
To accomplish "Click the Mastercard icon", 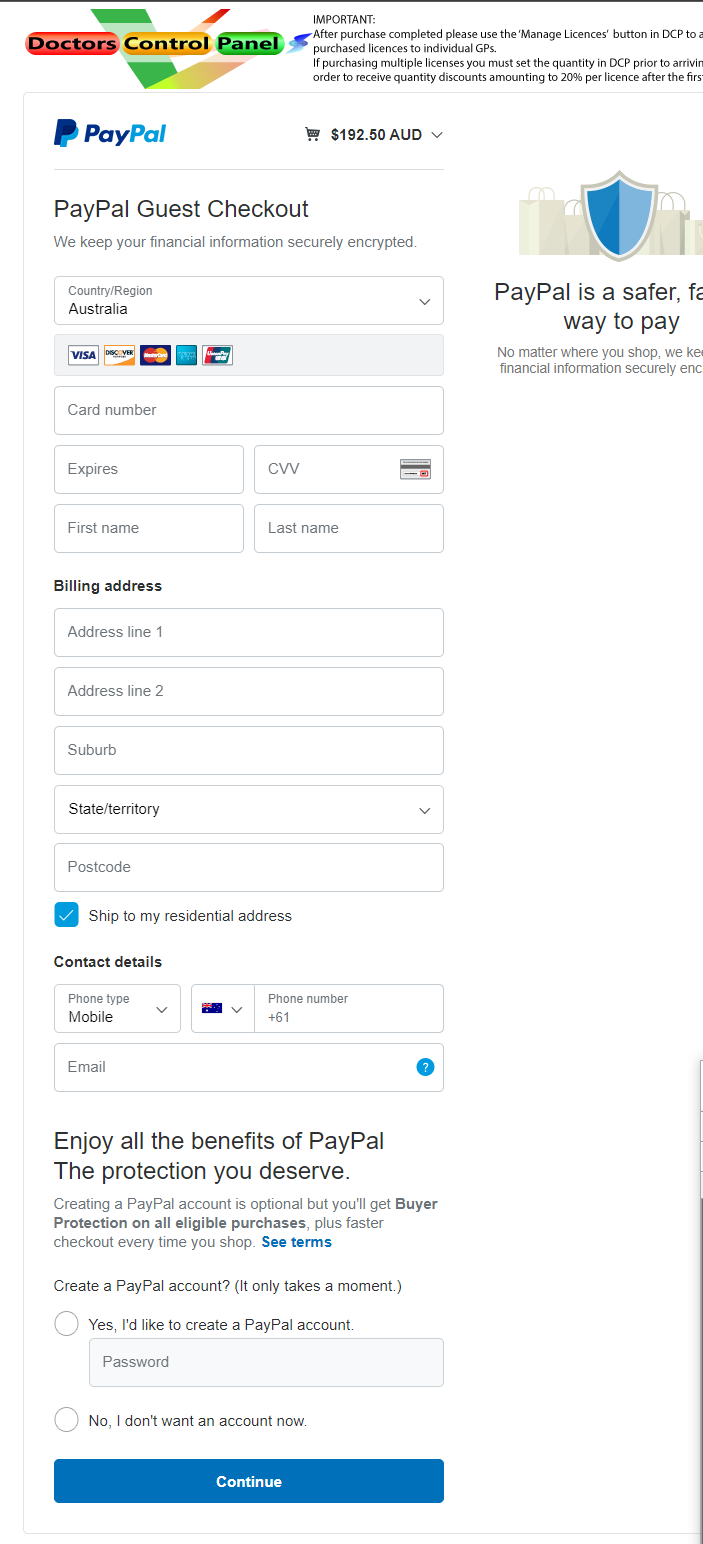I will click(x=155, y=355).
